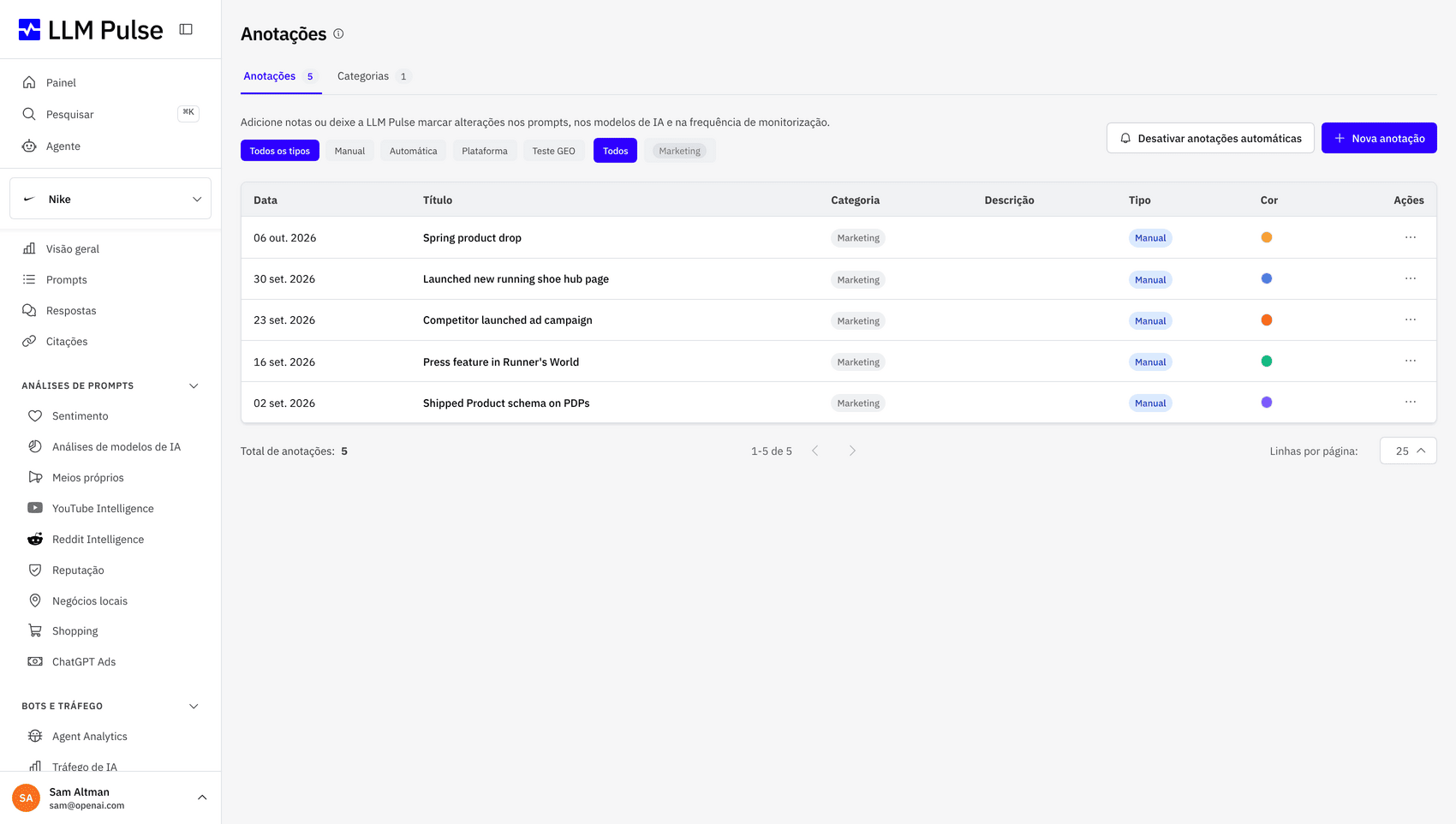The image size is (1456, 824).
Task: Go to Prompts list icon
Action: 29,279
